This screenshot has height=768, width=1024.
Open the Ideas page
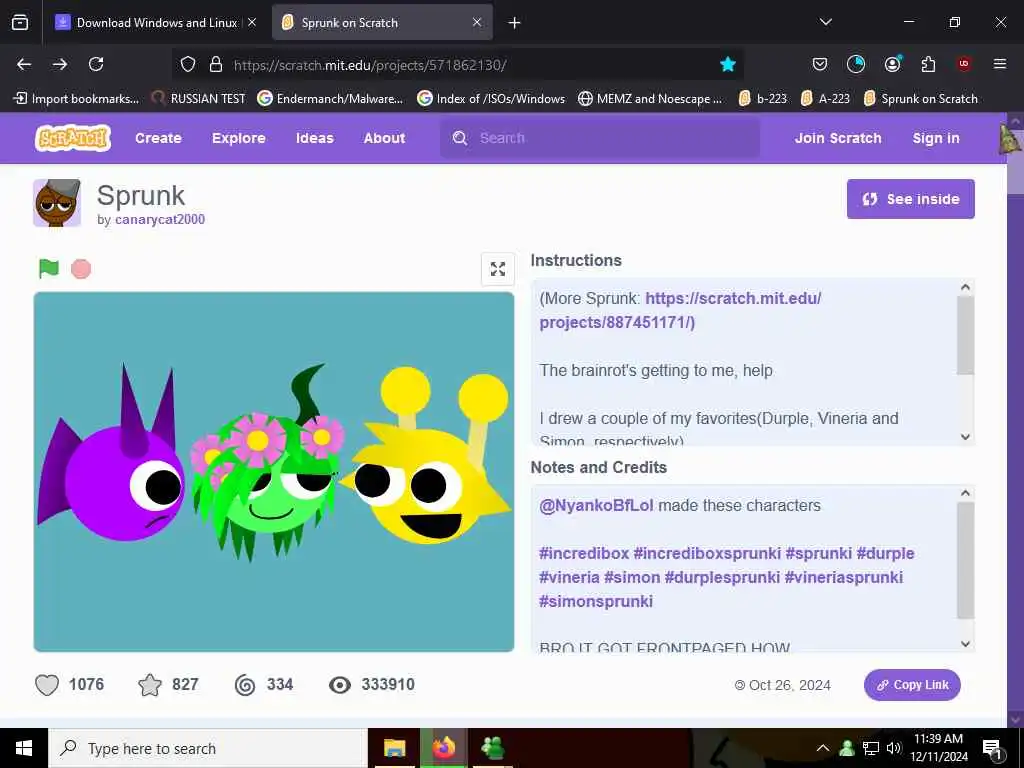[315, 138]
